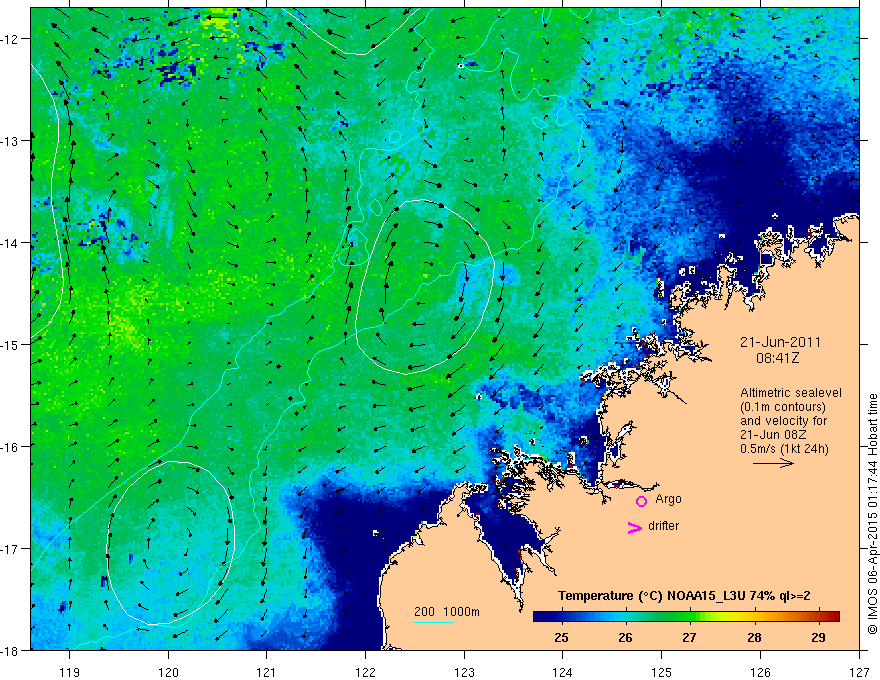Click the time text 08:41Z
The height and width of the screenshot is (680, 880).
point(777,358)
